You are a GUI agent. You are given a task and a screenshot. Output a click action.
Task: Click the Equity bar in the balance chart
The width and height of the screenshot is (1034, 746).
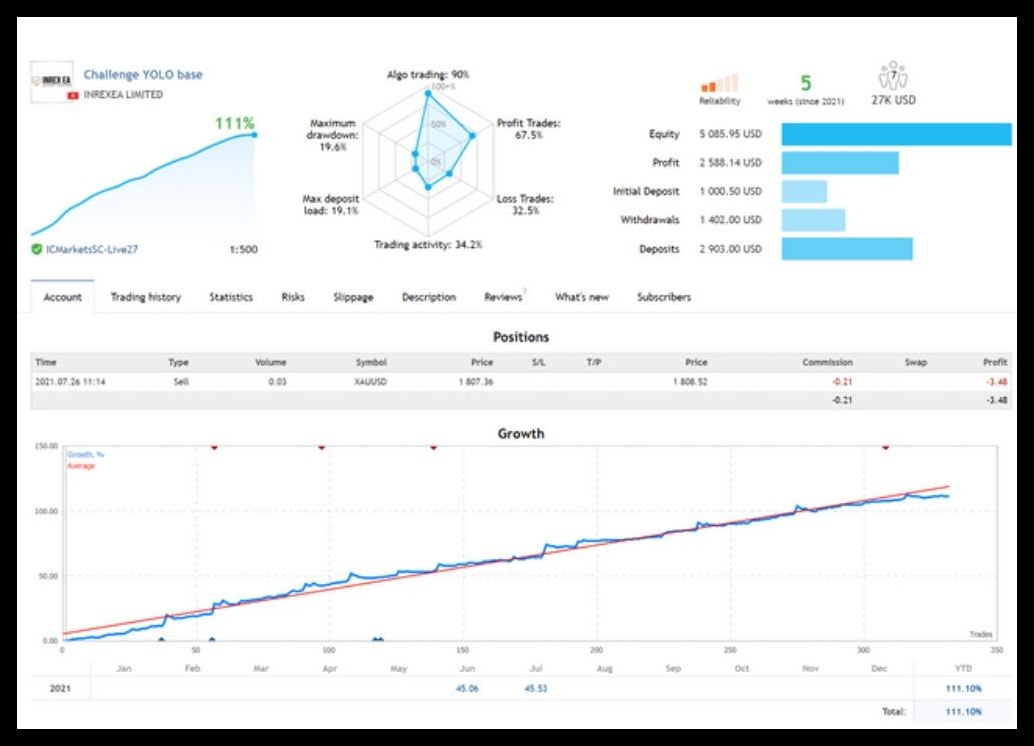tap(896, 134)
